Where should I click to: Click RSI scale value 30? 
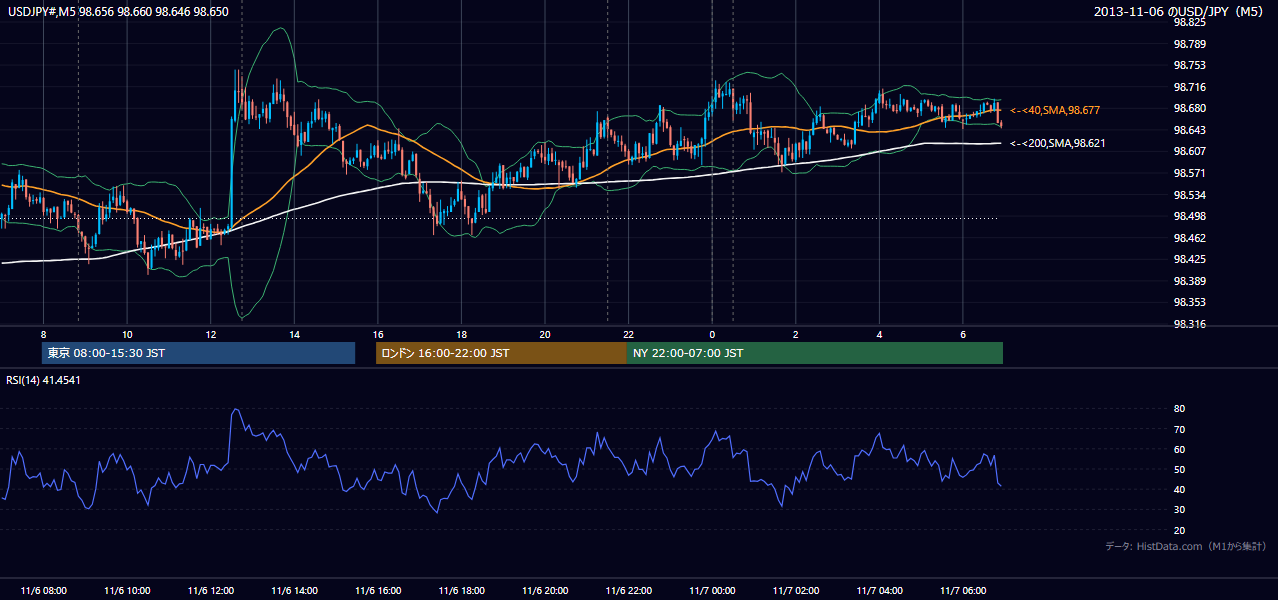coord(1180,510)
